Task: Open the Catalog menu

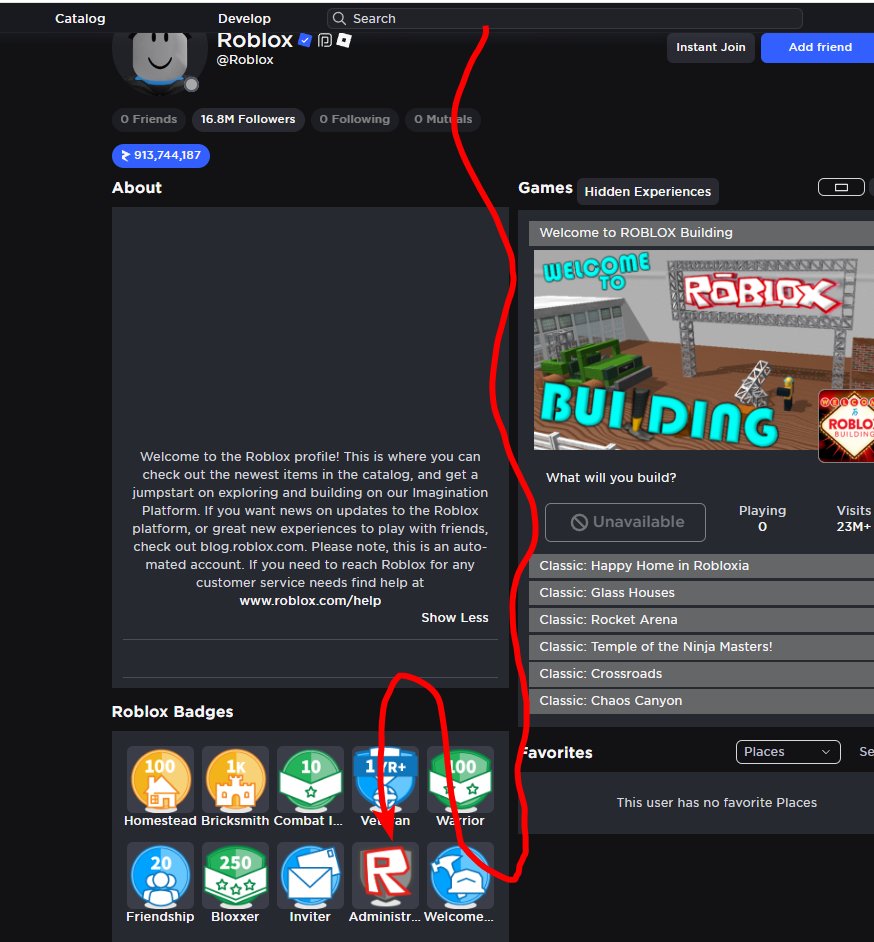Action: [80, 19]
